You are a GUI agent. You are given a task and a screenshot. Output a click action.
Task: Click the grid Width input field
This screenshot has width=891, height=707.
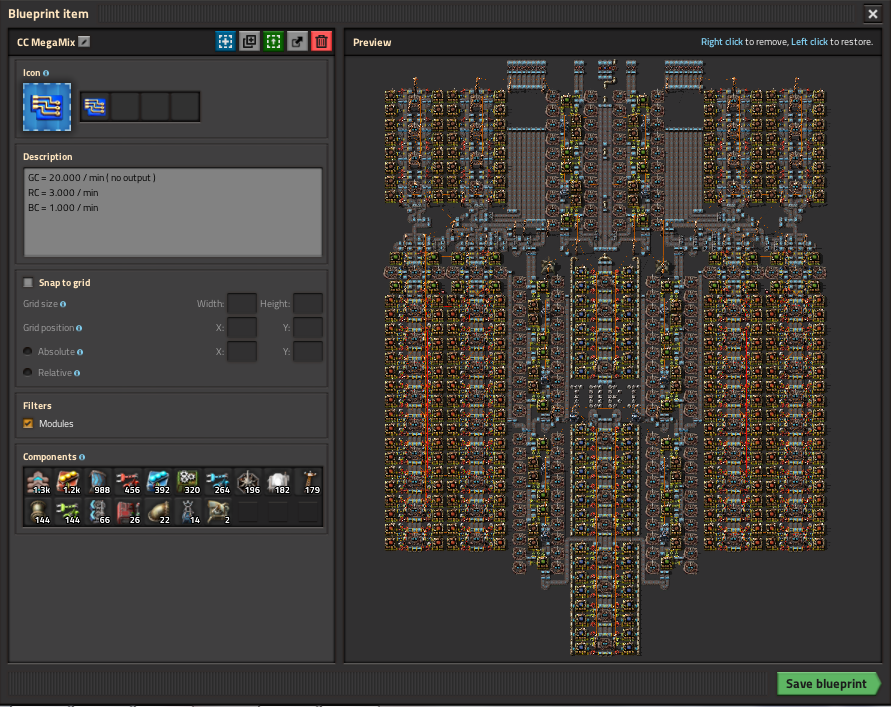tap(242, 303)
